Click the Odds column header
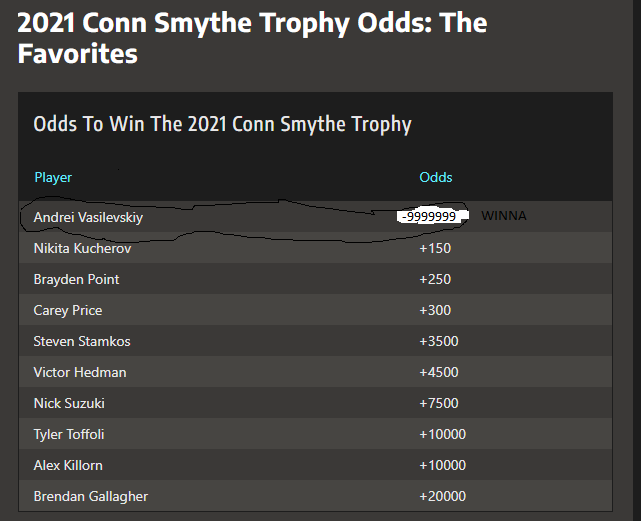Viewport: 641px width, 521px height. 436,177
